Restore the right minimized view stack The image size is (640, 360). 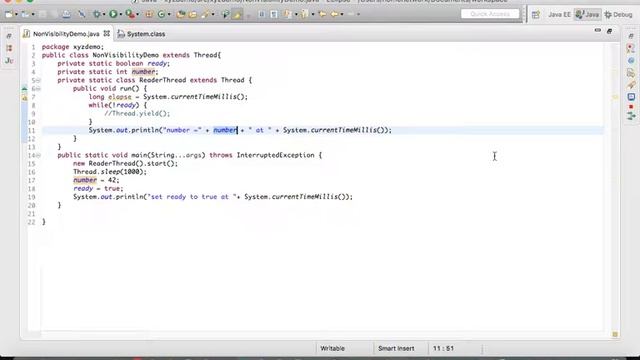pos(631,36)
